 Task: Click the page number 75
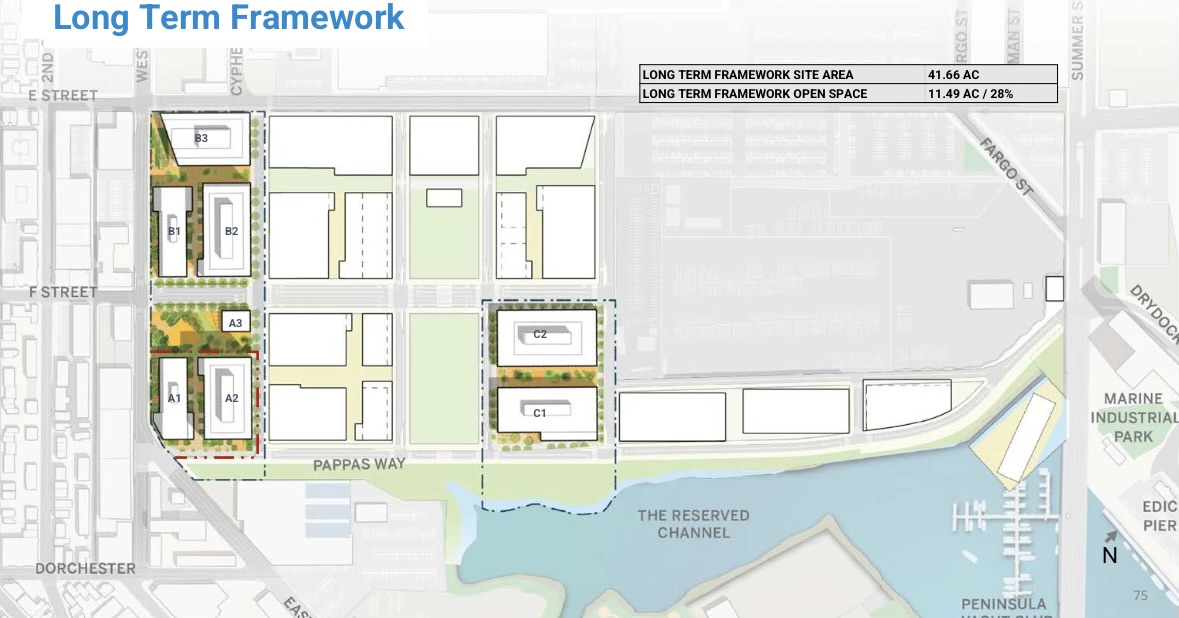1141,595
